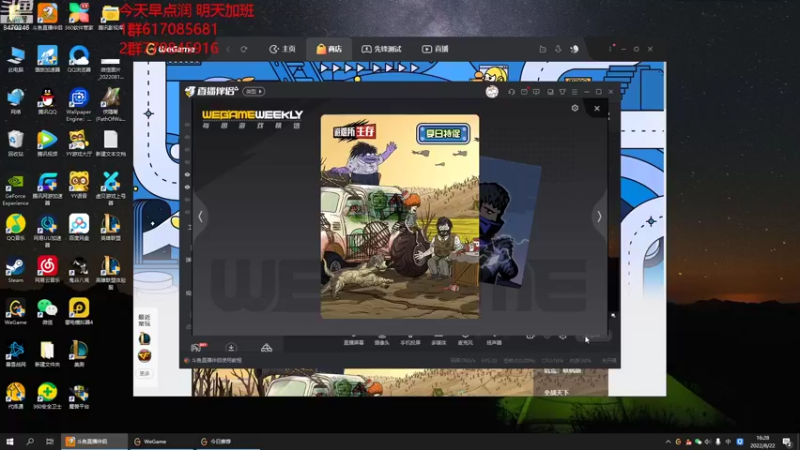Image resolution: width=800 pixels, height=450 pixels.
Task: Open 新建文本文档 file on desktop
Action: [111, 143]
